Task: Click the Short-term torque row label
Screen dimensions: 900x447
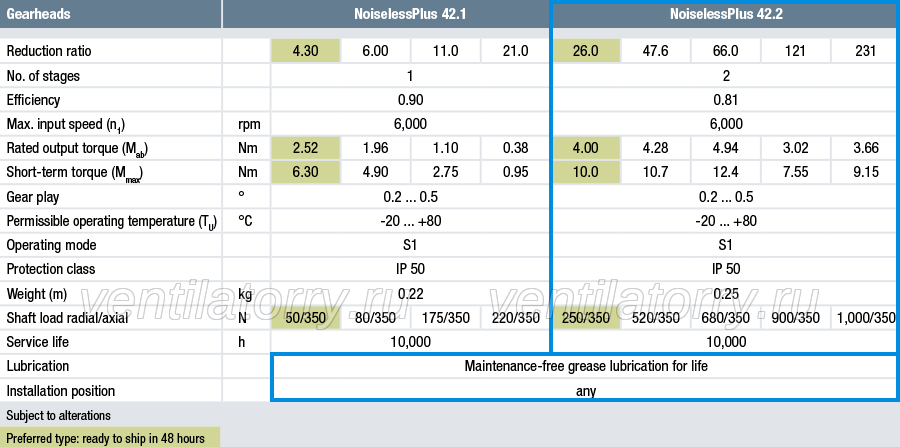Action: point(75,173)
